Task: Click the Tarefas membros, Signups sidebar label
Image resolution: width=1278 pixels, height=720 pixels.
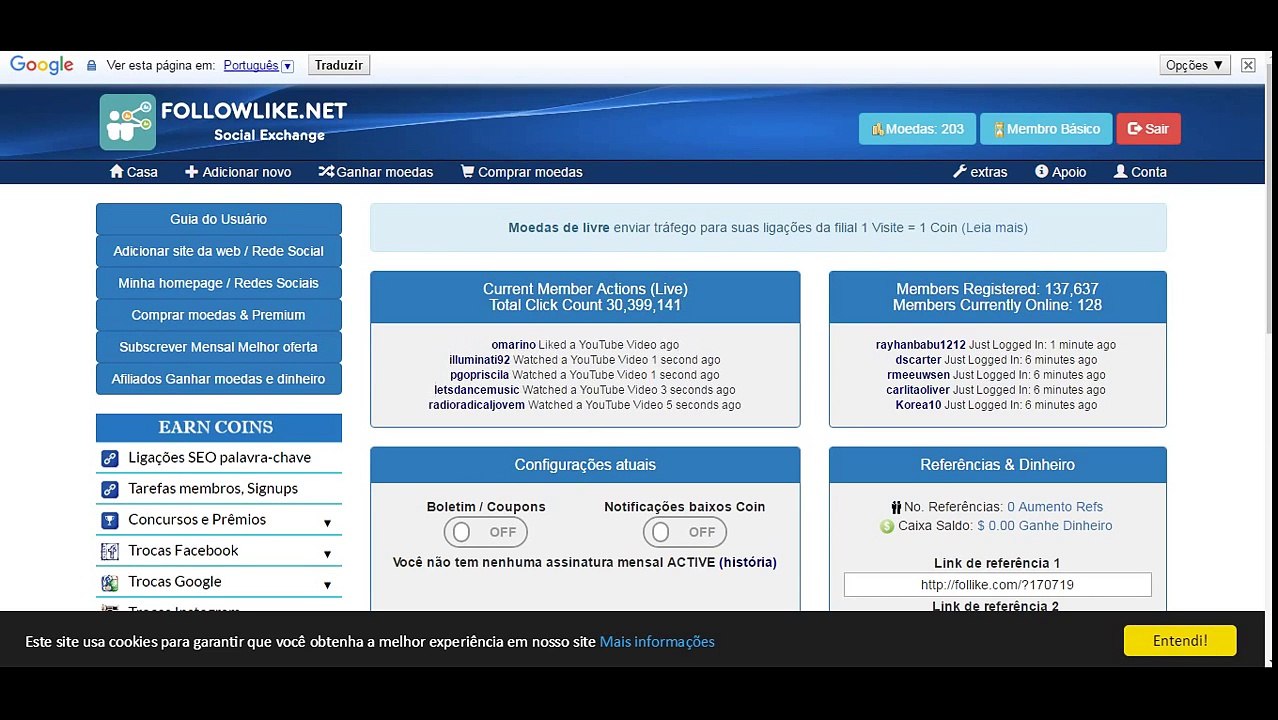Action: pos(213,489)
